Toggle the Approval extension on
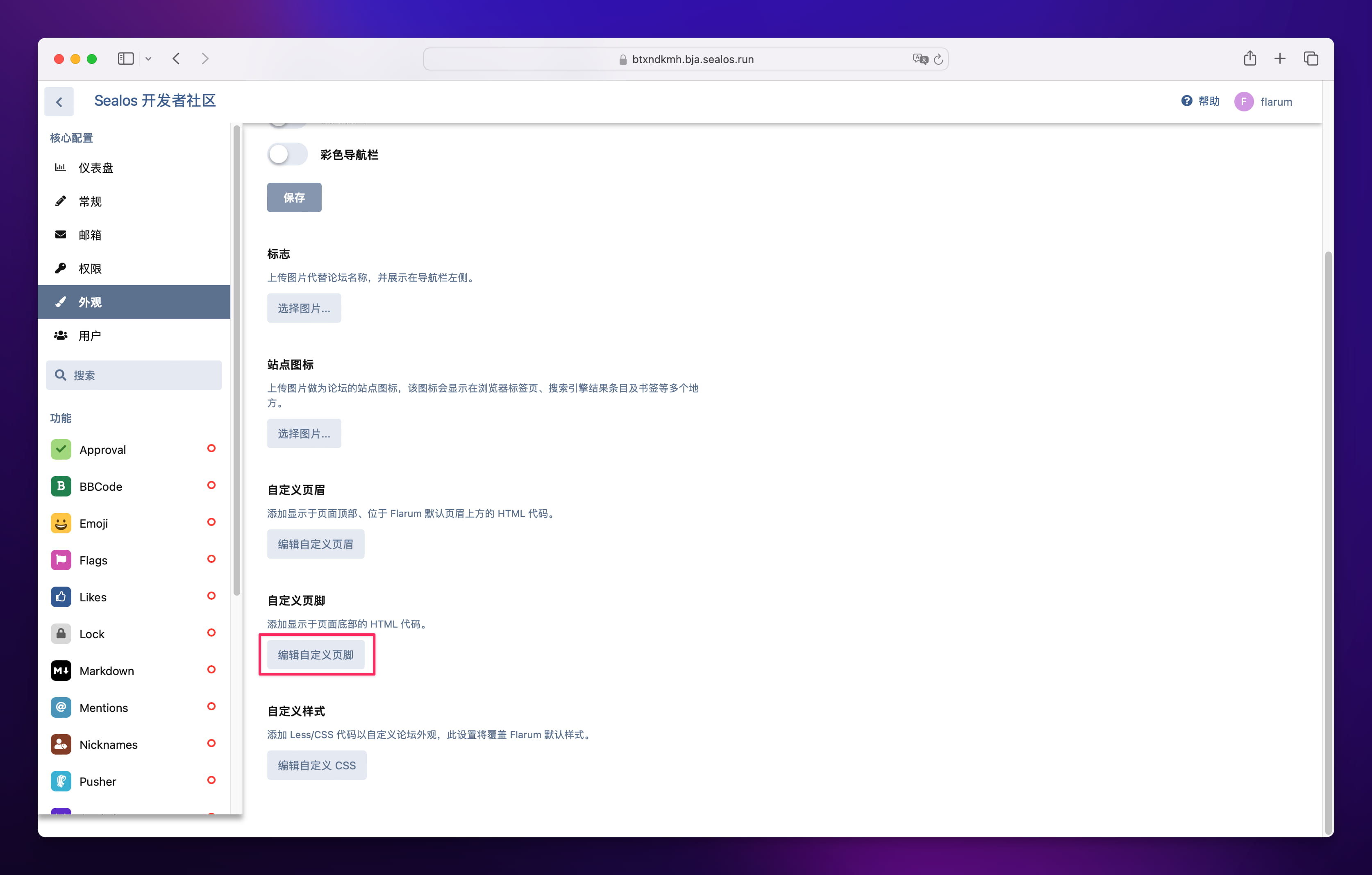The image size is (1372, 875). (x=211, y=449)
